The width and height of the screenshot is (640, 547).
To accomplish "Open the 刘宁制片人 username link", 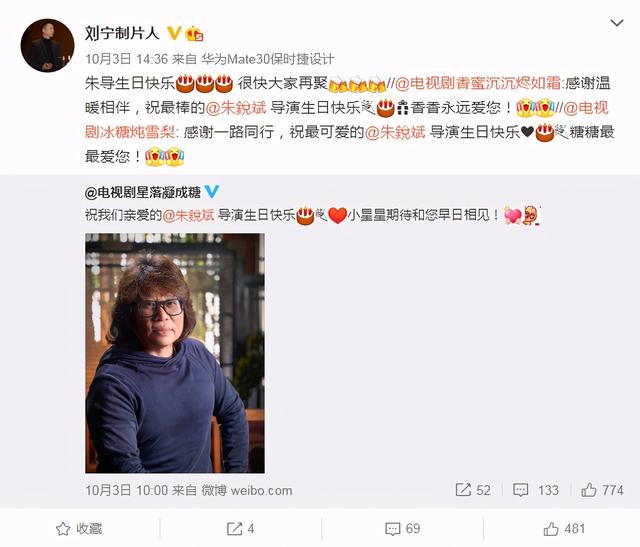I will 122,33.
